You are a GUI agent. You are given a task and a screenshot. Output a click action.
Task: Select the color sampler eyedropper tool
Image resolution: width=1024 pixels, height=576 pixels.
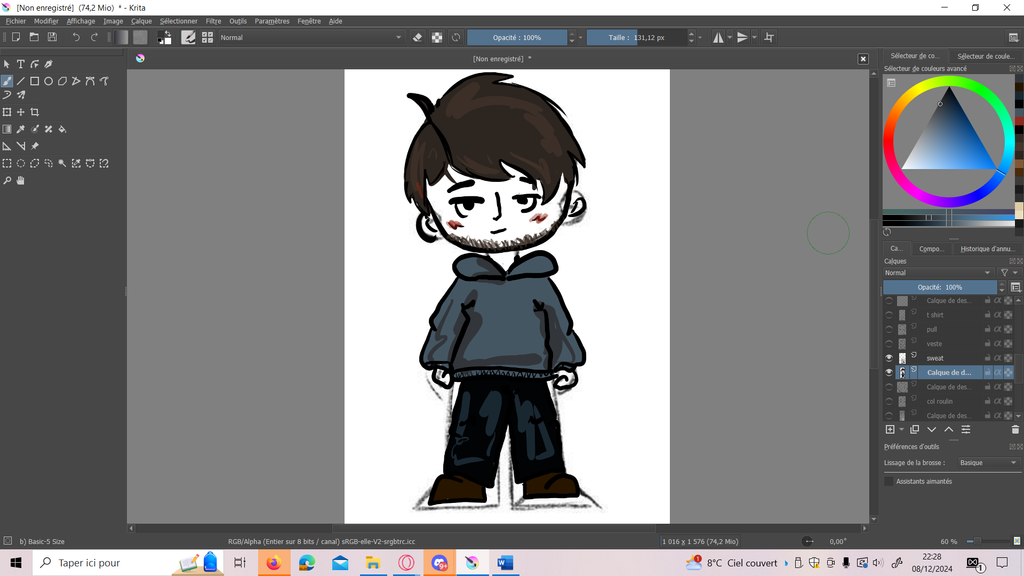[x=20, y=129]
